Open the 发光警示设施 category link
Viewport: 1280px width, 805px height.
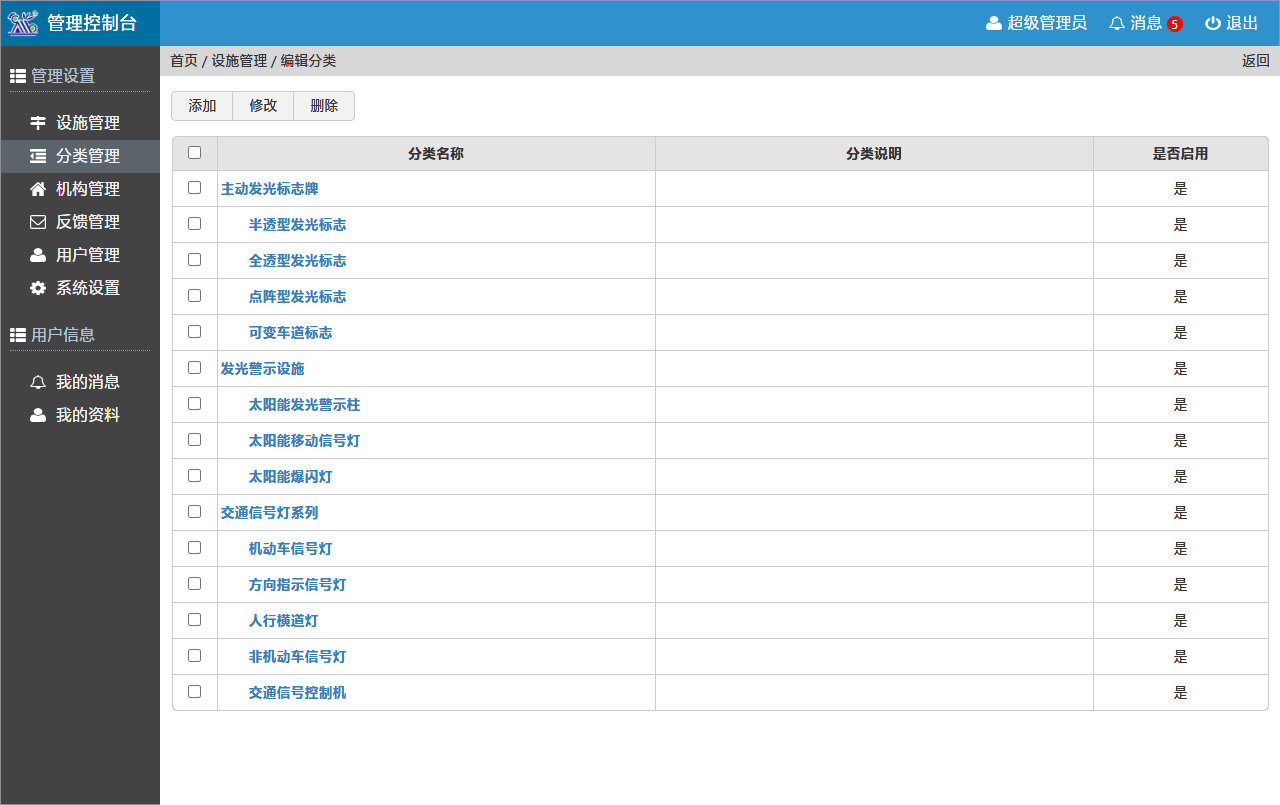click(262, 369)
